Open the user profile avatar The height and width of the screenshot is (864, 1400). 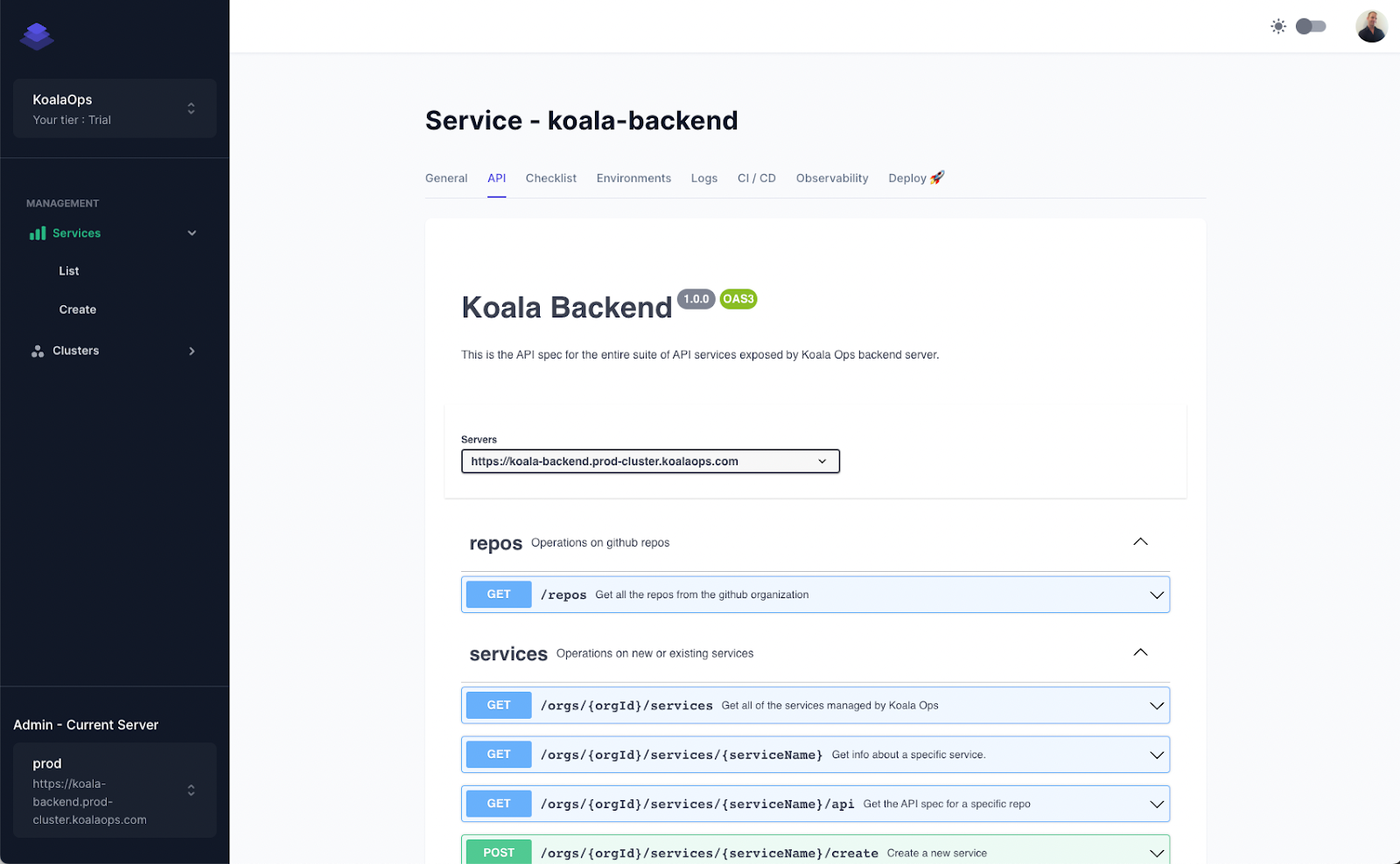[1371, 26]
